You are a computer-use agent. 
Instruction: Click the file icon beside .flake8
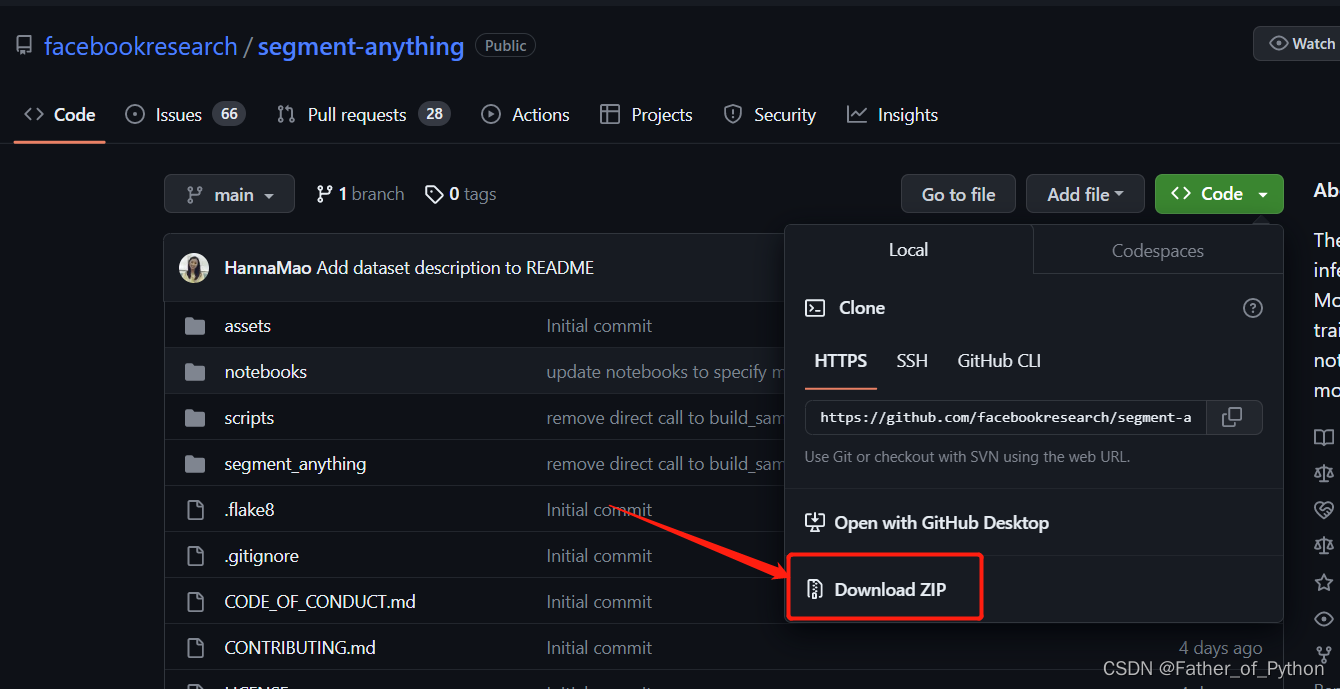point(195,510)
